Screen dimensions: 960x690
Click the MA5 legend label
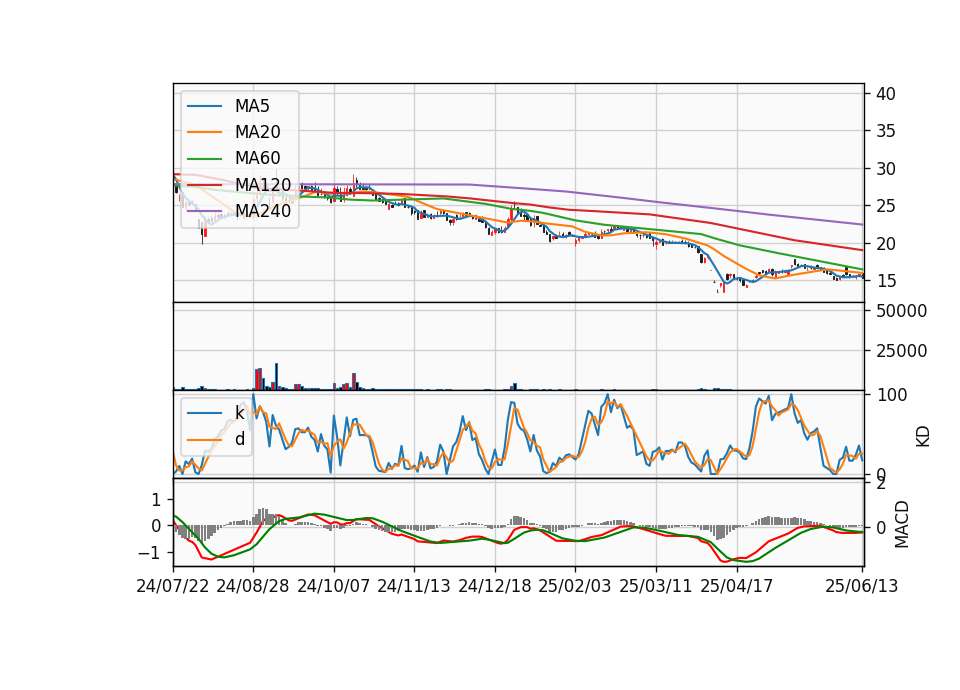[252, 106]
